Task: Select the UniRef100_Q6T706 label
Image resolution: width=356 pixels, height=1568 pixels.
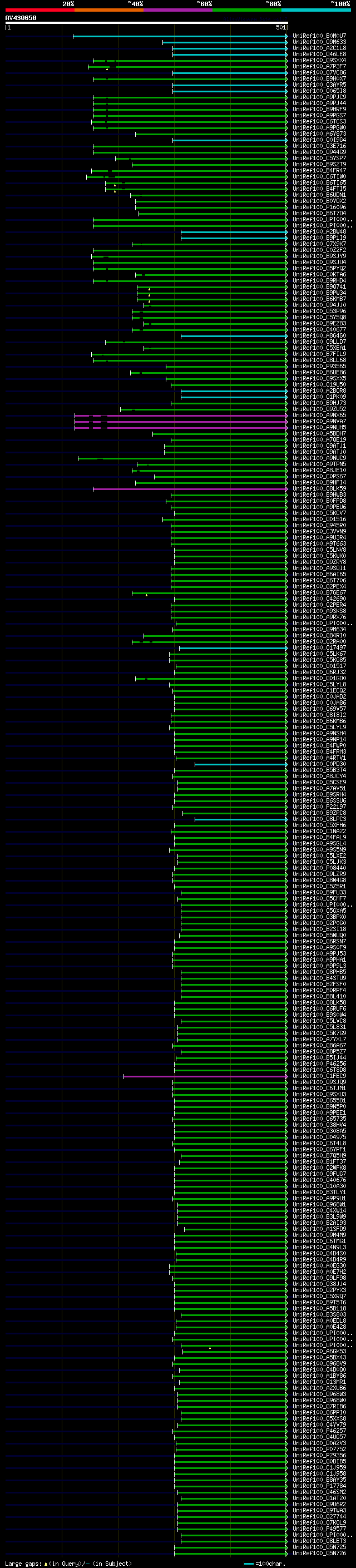Action: [x=319, y=581]
